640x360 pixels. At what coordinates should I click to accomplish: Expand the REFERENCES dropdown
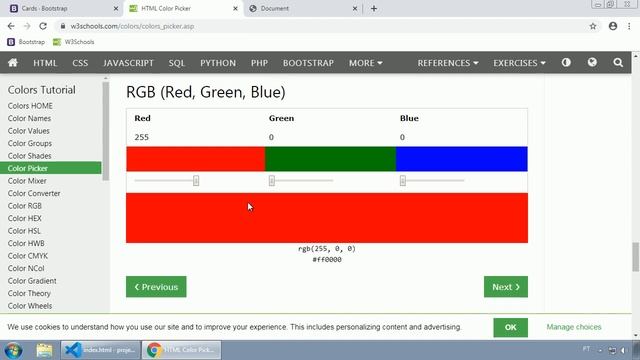[x=448, y=63]
